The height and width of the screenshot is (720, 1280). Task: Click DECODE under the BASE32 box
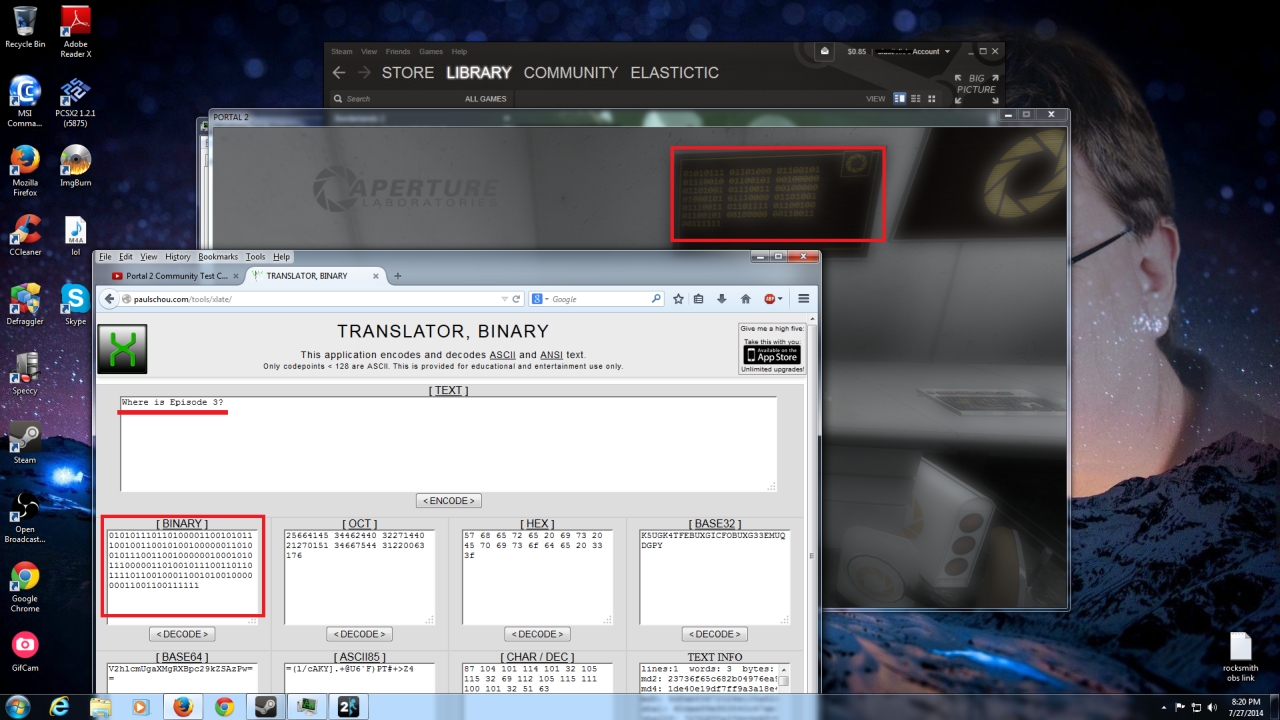[x=716, y=634]
